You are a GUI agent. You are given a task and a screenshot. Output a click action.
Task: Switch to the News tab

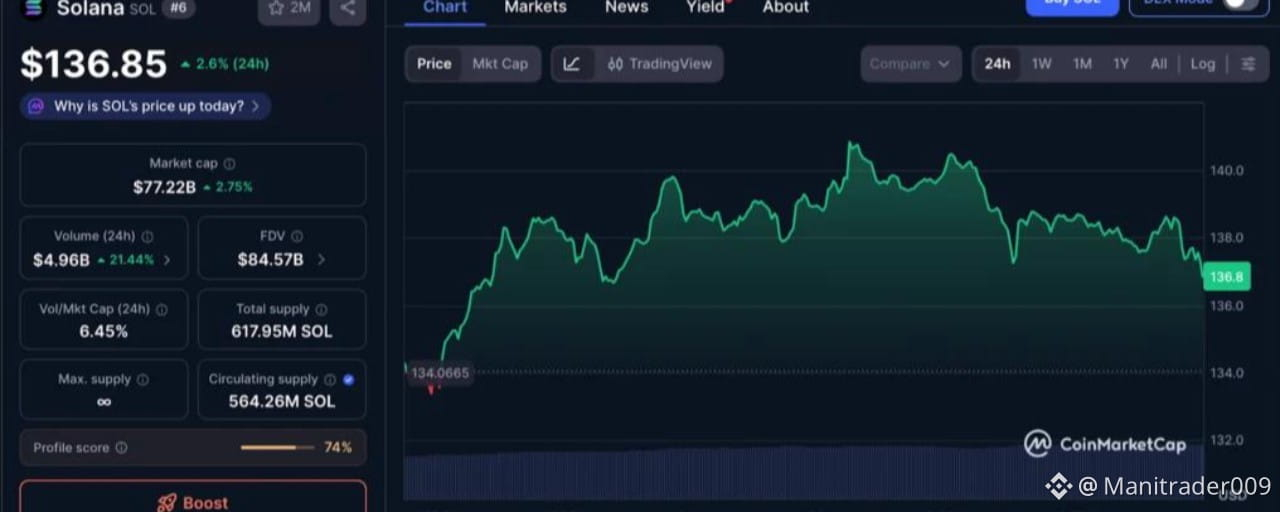[x=627, y=7]
